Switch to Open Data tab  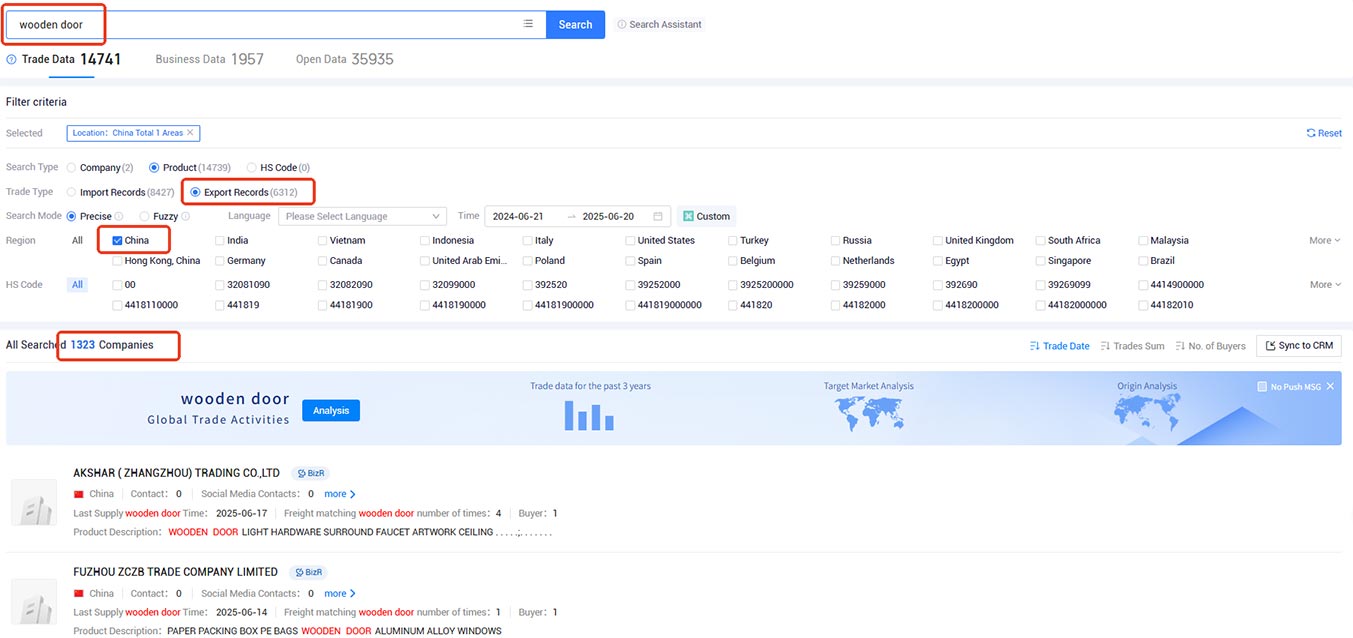[344, 59]
